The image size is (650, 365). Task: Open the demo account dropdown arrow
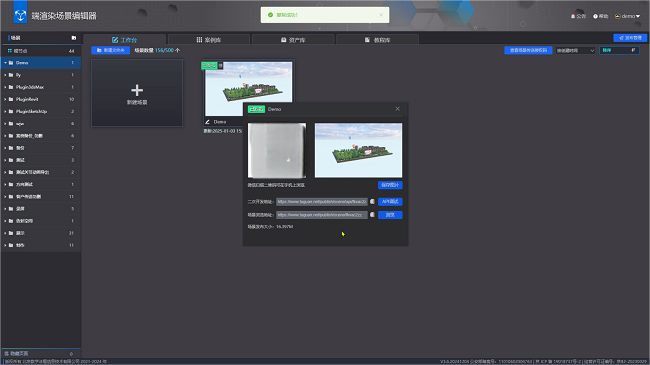click(638, 16)
